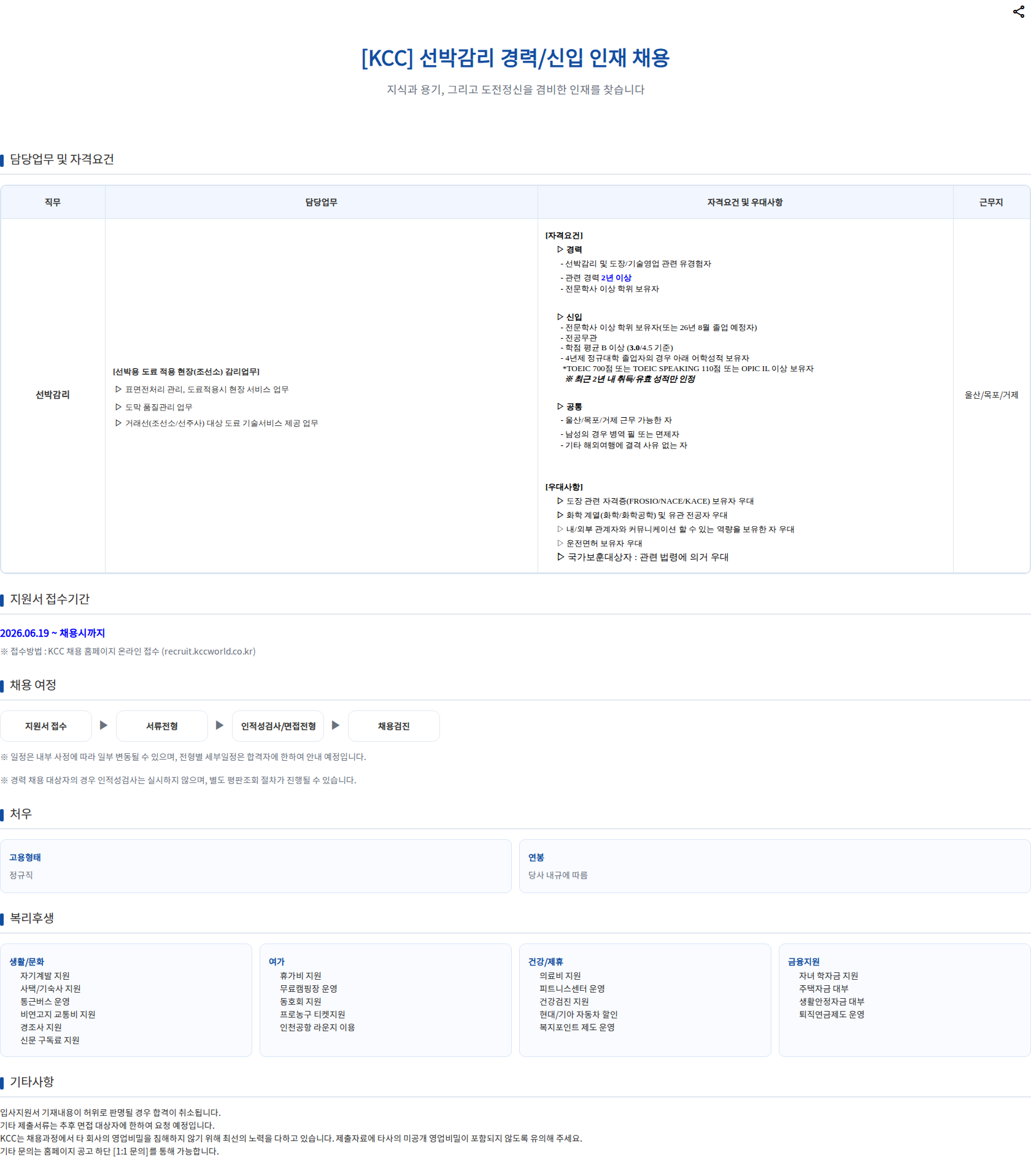Click the TOEIC 700점 requirement line
This screenshot has width=1031, height=1176.
[688, 369]
